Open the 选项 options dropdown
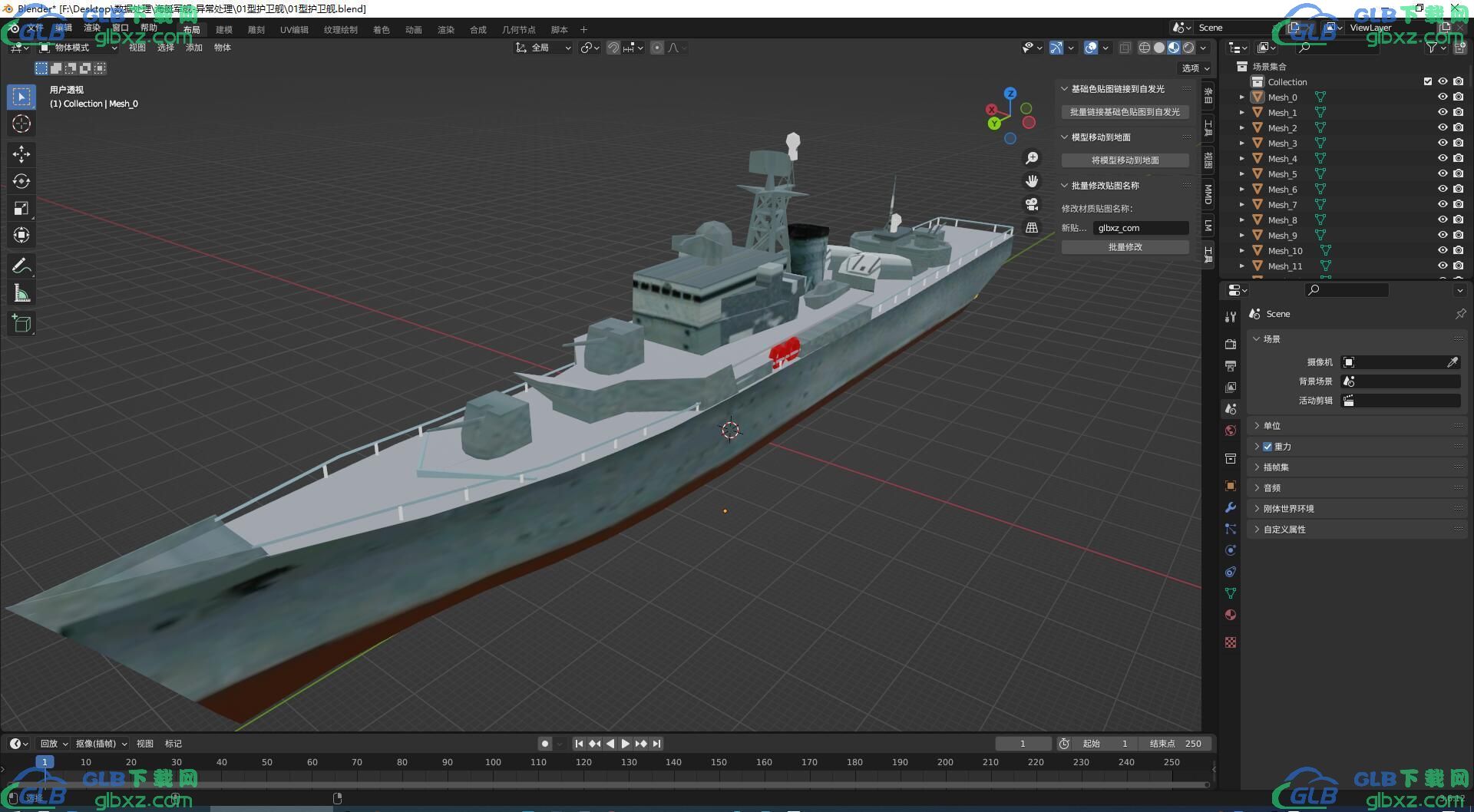The width and height of the screenshot is (1474, 812). pos(1195,68)
